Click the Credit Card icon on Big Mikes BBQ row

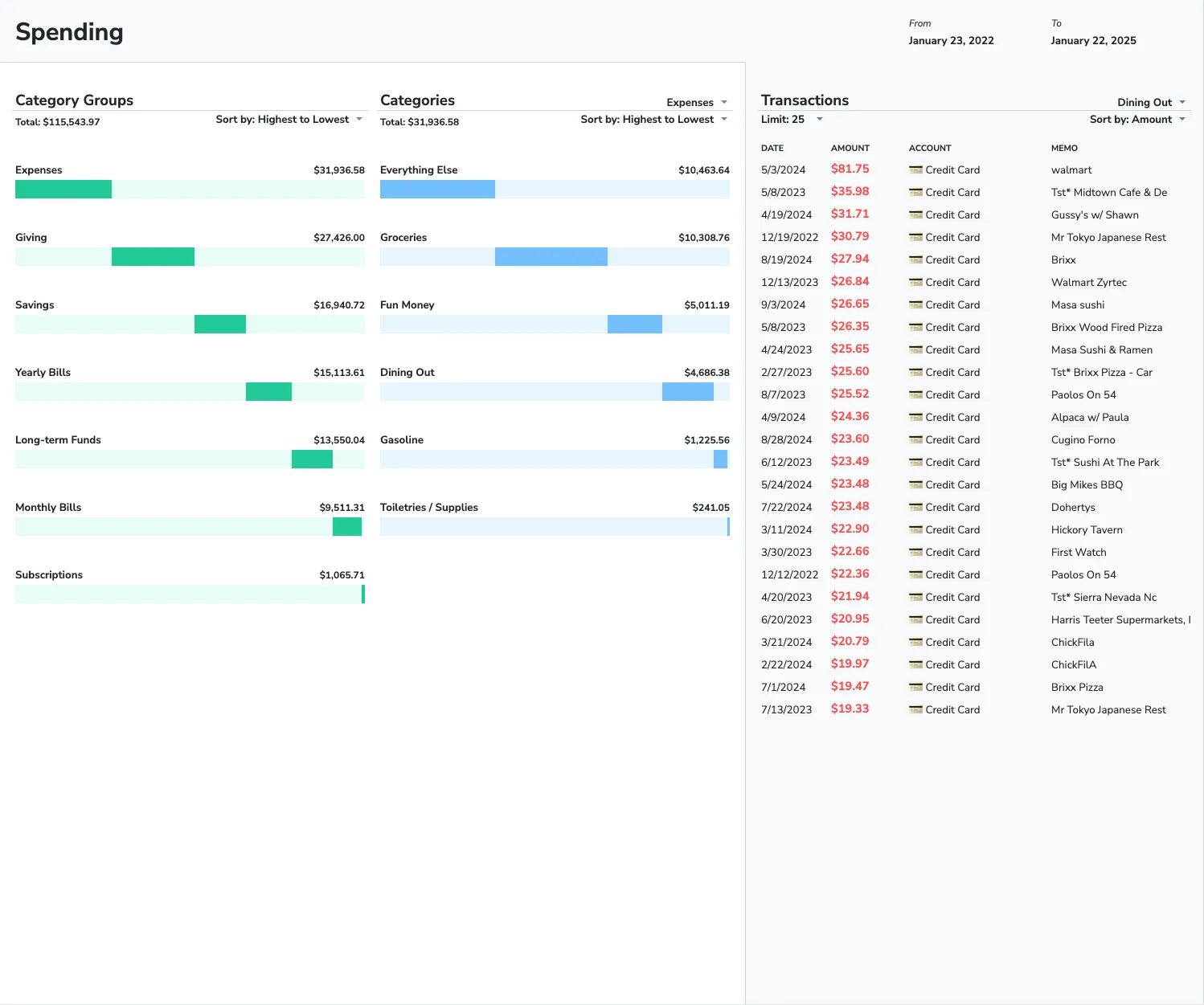(915, 484)
